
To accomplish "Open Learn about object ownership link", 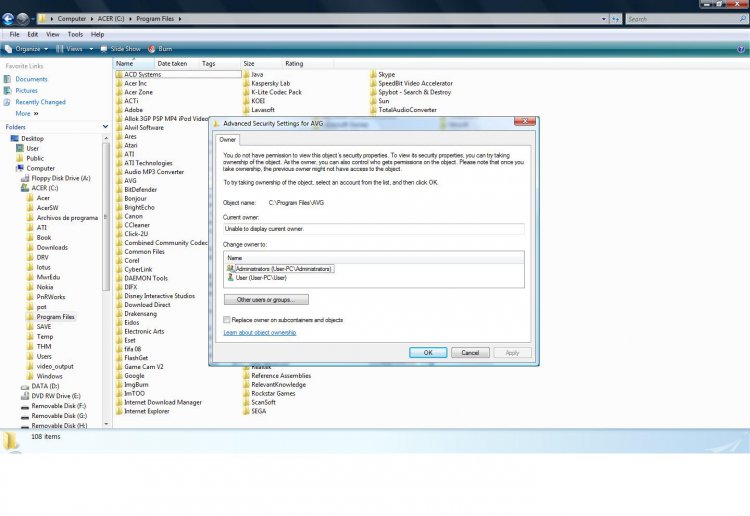I will point(260,332).
